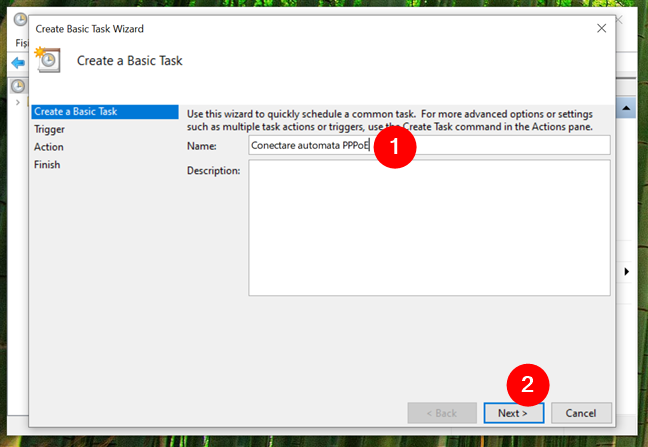The image size is (648, 447).
Task: Close the Create Basic Task Wizard dialog
Action: tap(601, 28)
